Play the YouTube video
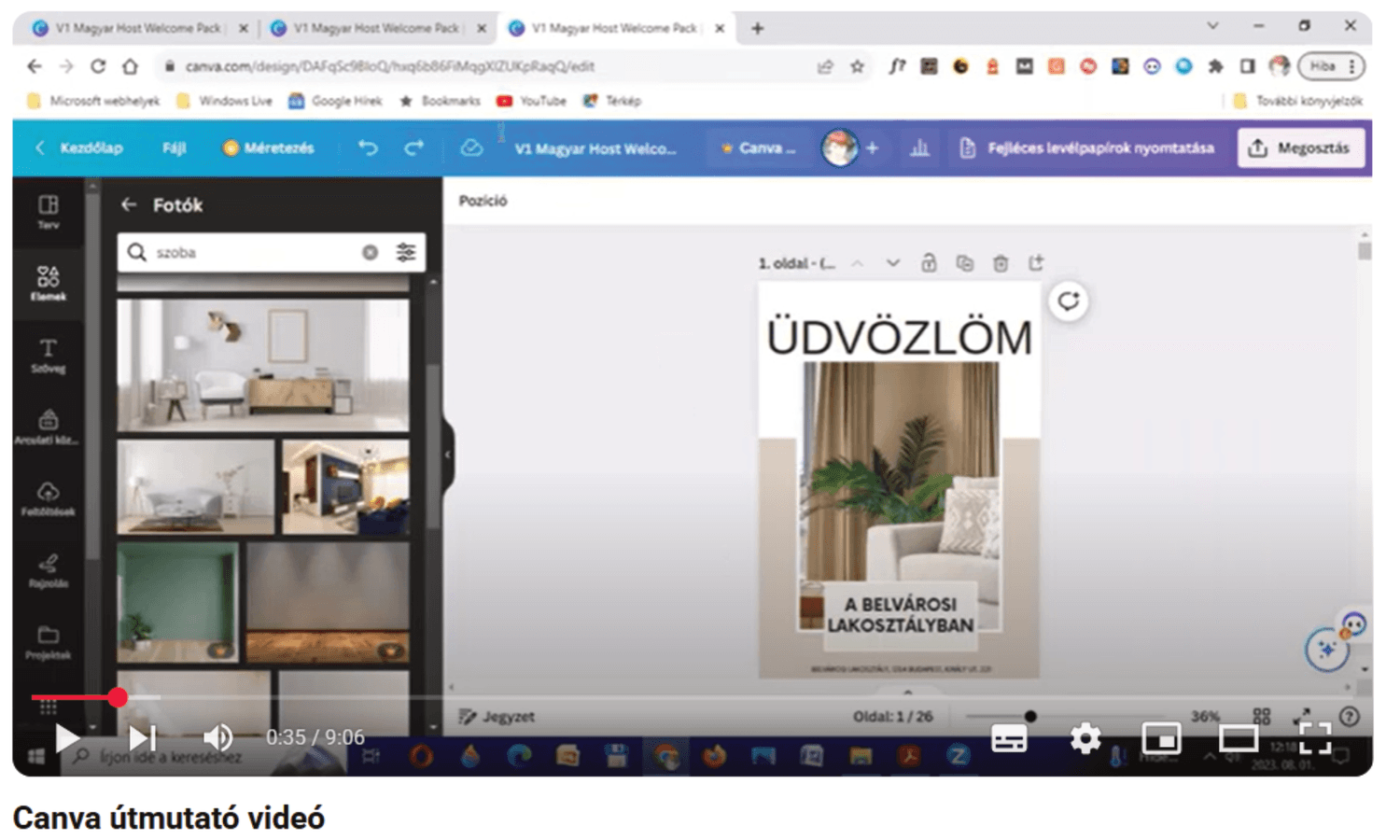This screenshot has height=840, width=1400. point(67,737)
